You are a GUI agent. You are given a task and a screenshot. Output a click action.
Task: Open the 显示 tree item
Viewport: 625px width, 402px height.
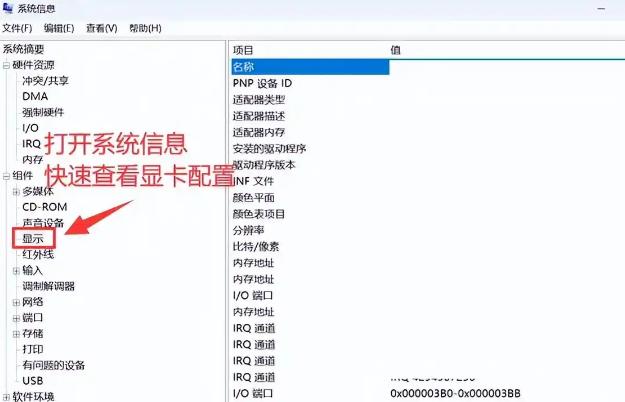click(x=33, y=239)
